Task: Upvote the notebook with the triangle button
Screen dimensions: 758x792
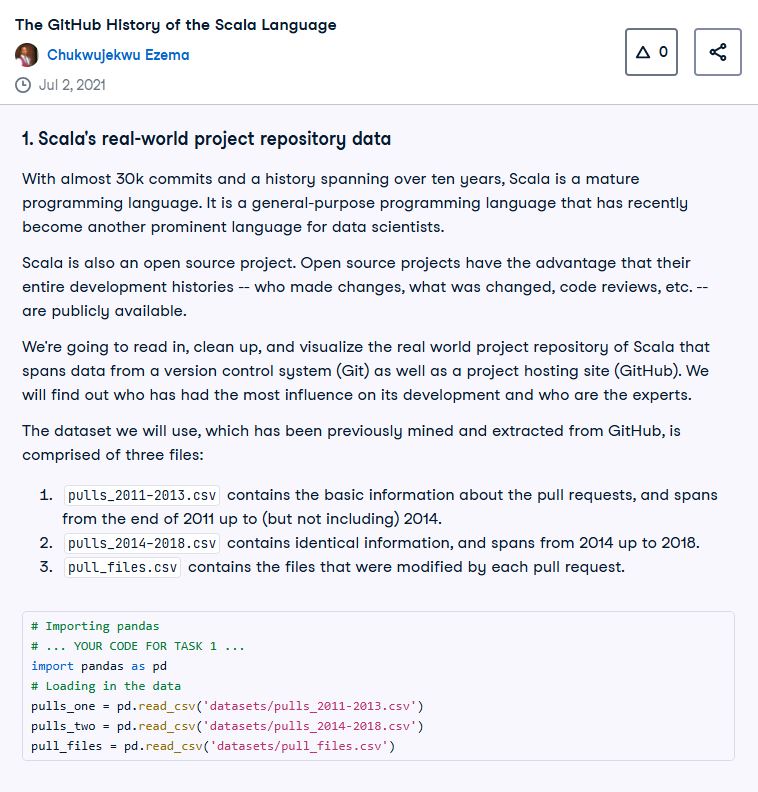Action: [x=651, y=52]
